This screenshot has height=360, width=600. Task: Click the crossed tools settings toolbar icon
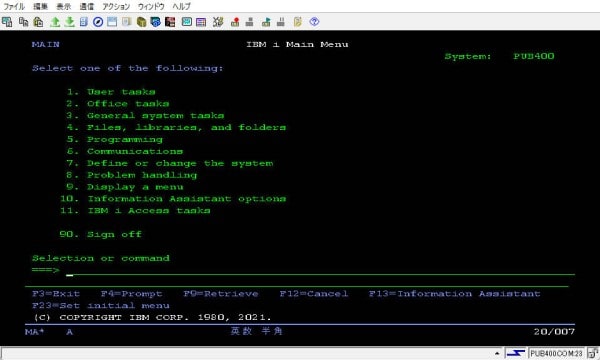click(218, 22)
